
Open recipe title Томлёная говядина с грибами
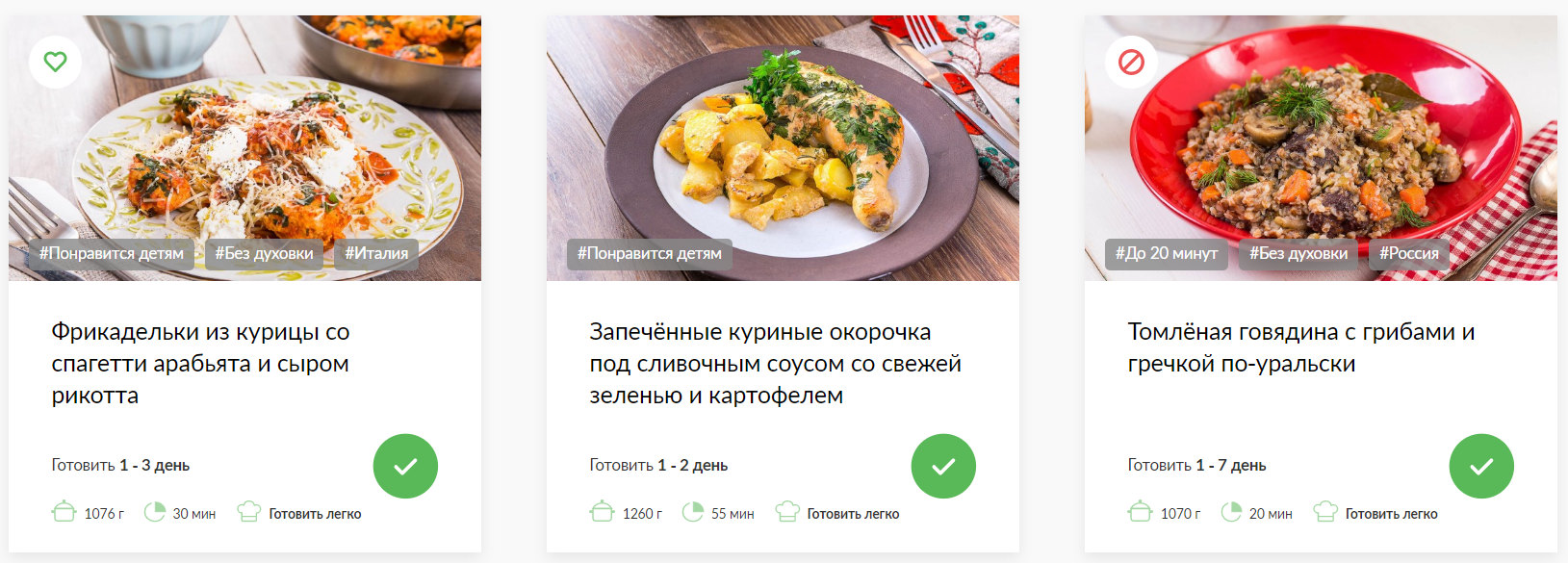point(1301,347)
